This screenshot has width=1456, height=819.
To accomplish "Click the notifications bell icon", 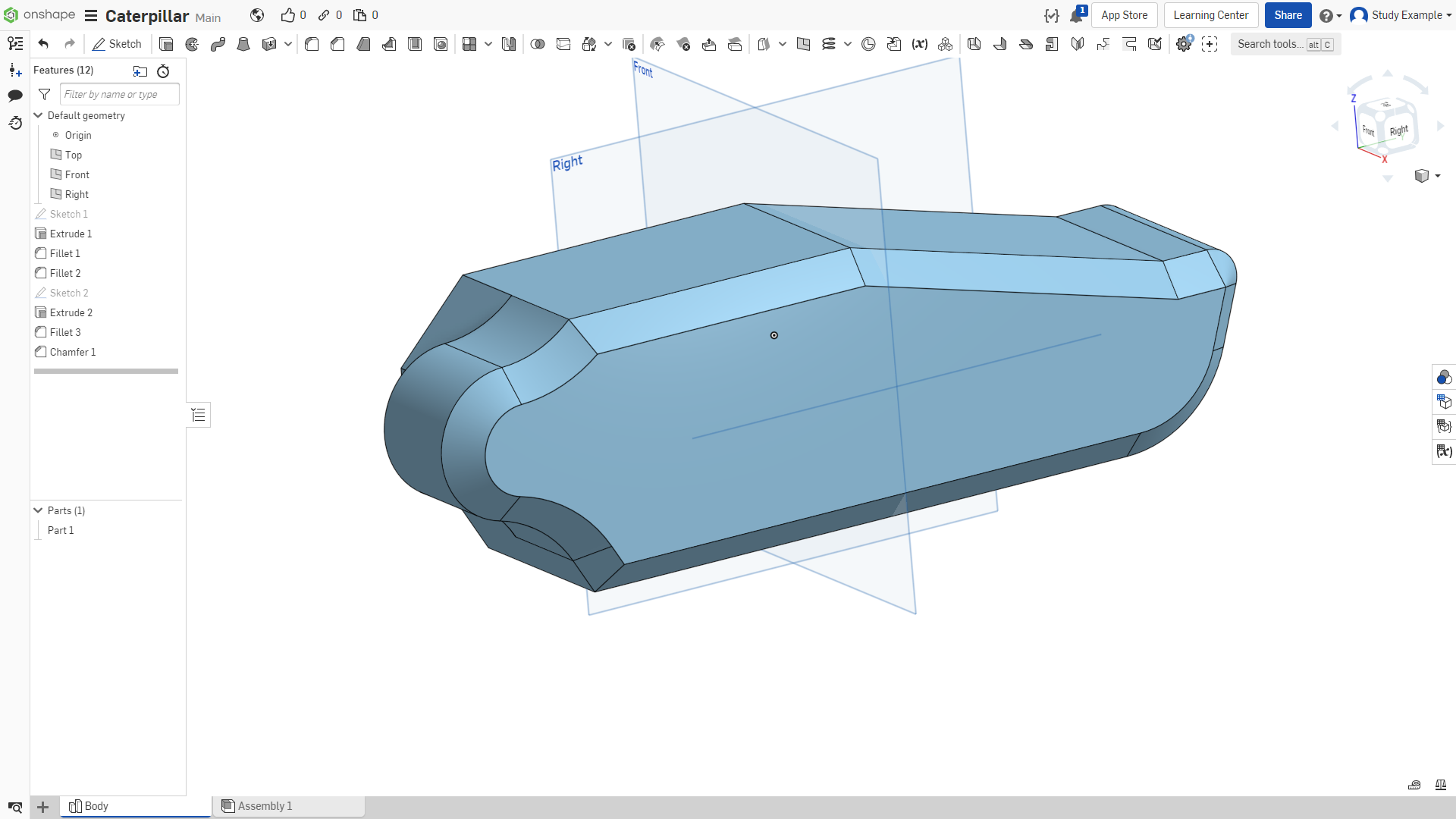I will point(1076,15).
